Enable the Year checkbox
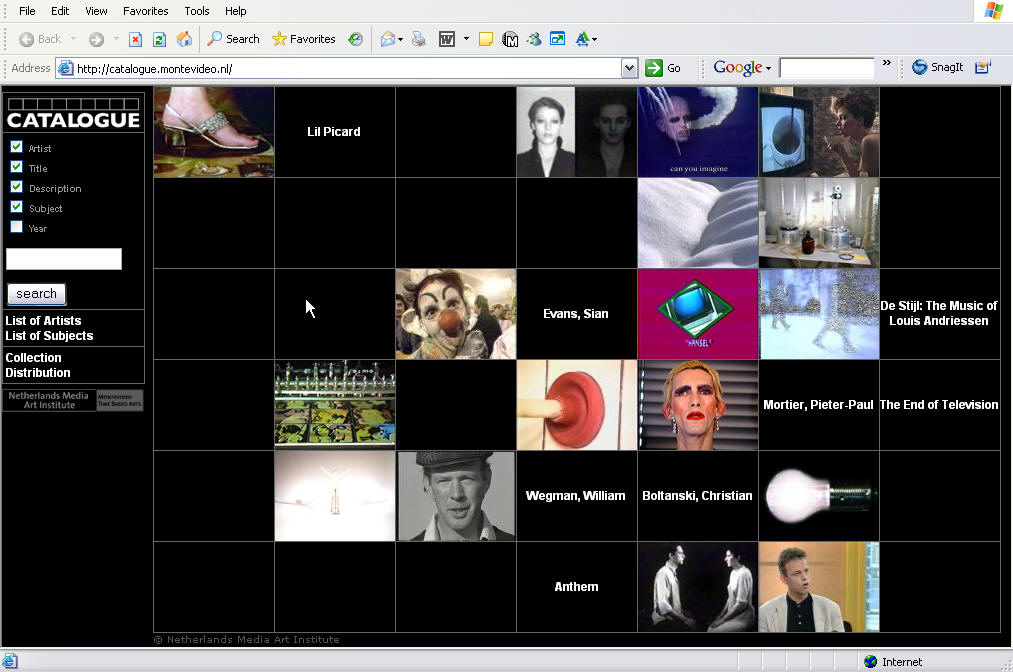The height and width of the screenshot is (672, 1013). pos(16,227)
